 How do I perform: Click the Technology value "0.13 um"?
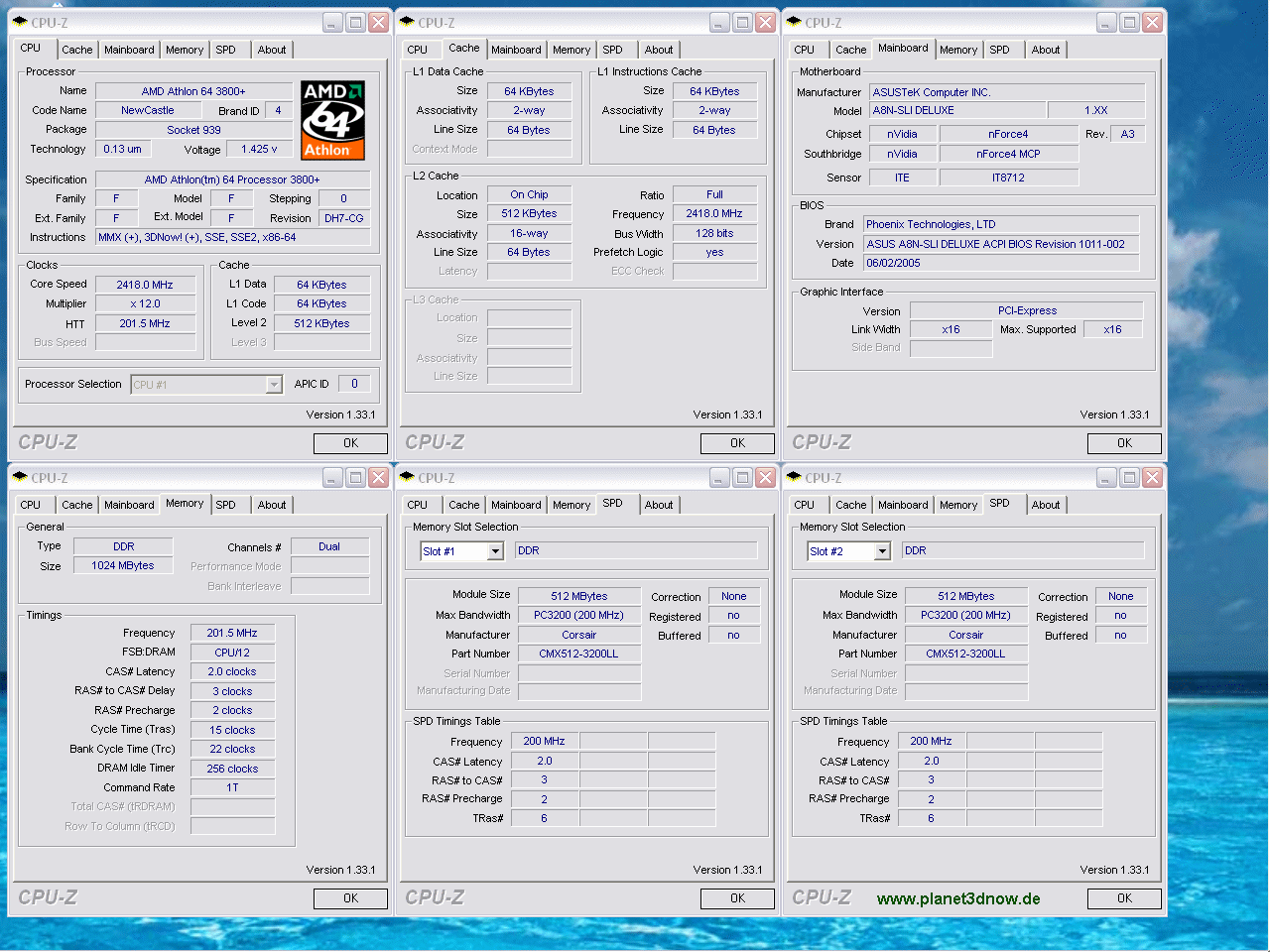point(122,149)
